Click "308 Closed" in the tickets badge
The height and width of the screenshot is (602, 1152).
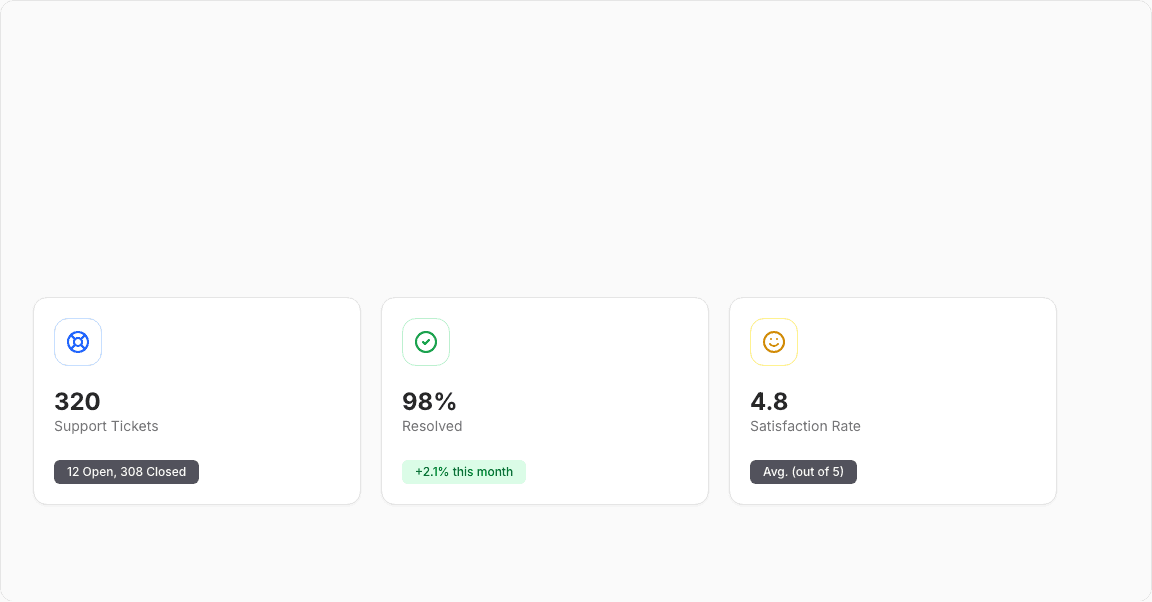click(153, 472)
